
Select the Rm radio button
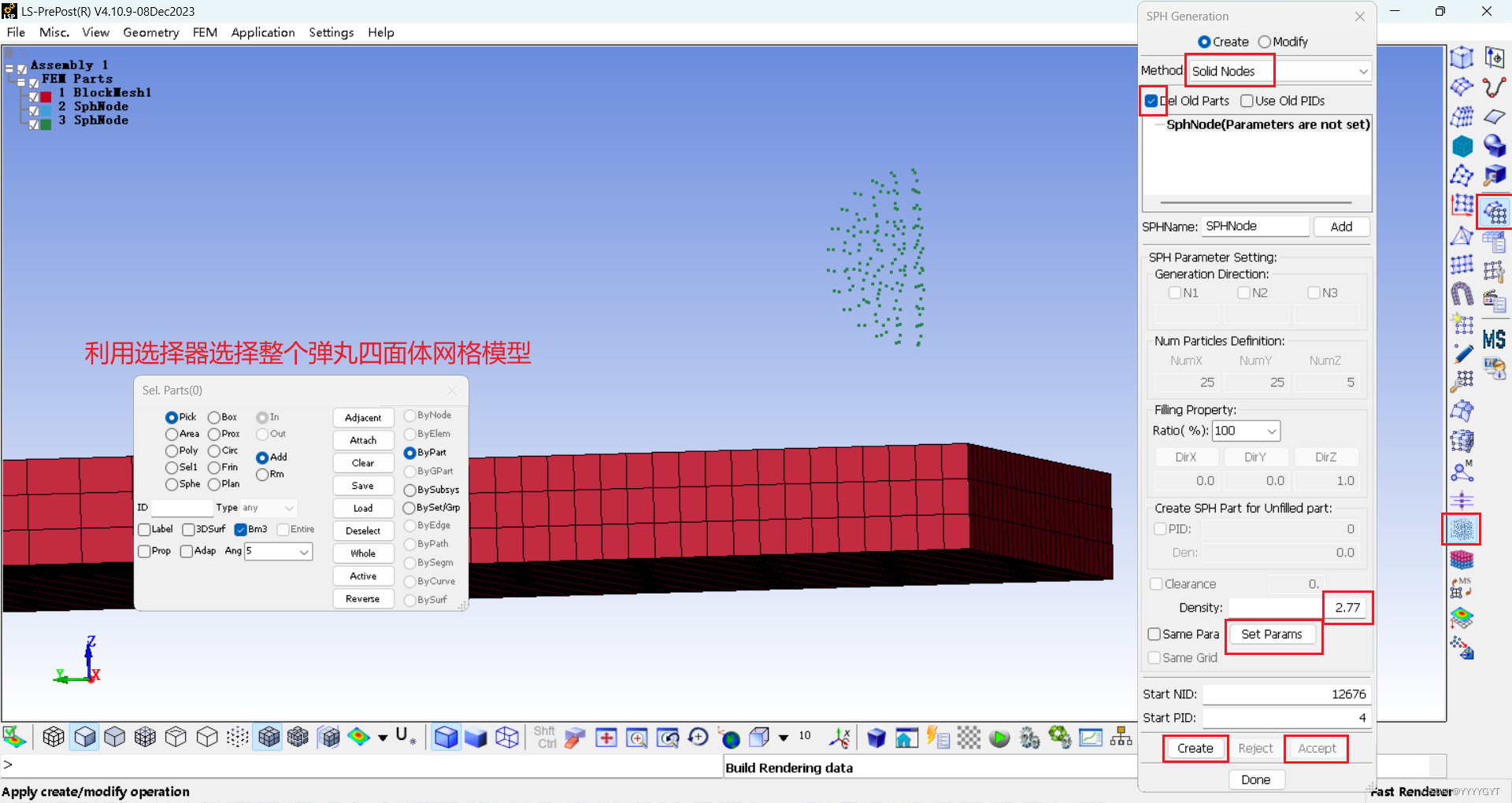click(262, 475)
